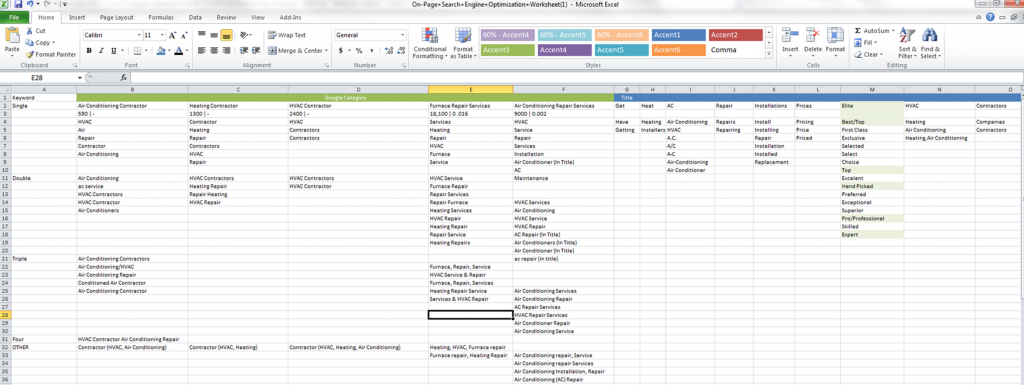This screenshot has width=1024, height=385.
Task: Click the comma style icon
Action: [x=372, y=50]
